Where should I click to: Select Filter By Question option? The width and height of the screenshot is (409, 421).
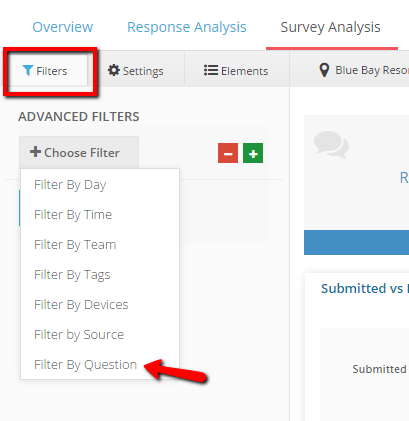point(86,364)
